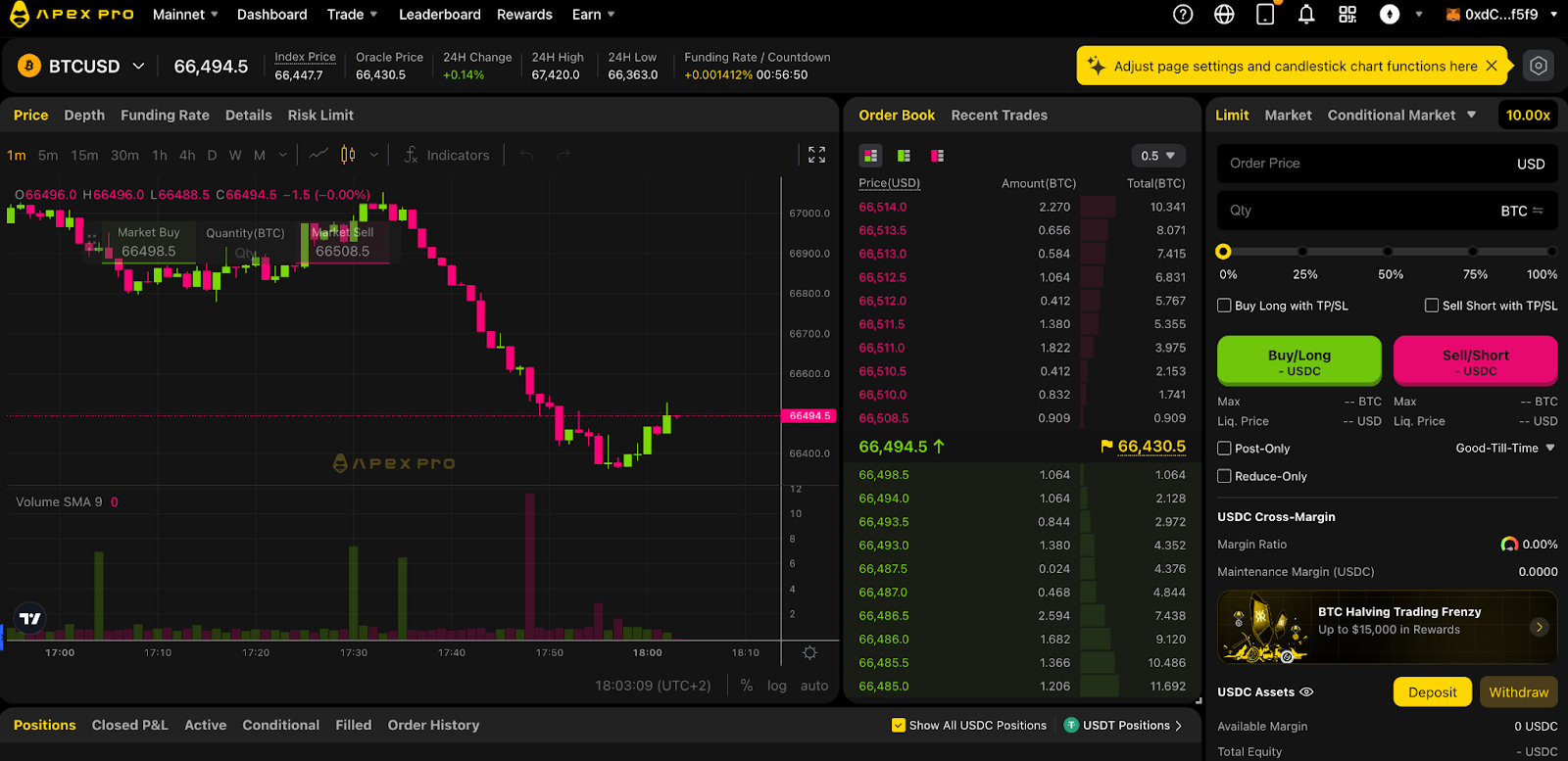Switch to Recent Trades tab

999,116
